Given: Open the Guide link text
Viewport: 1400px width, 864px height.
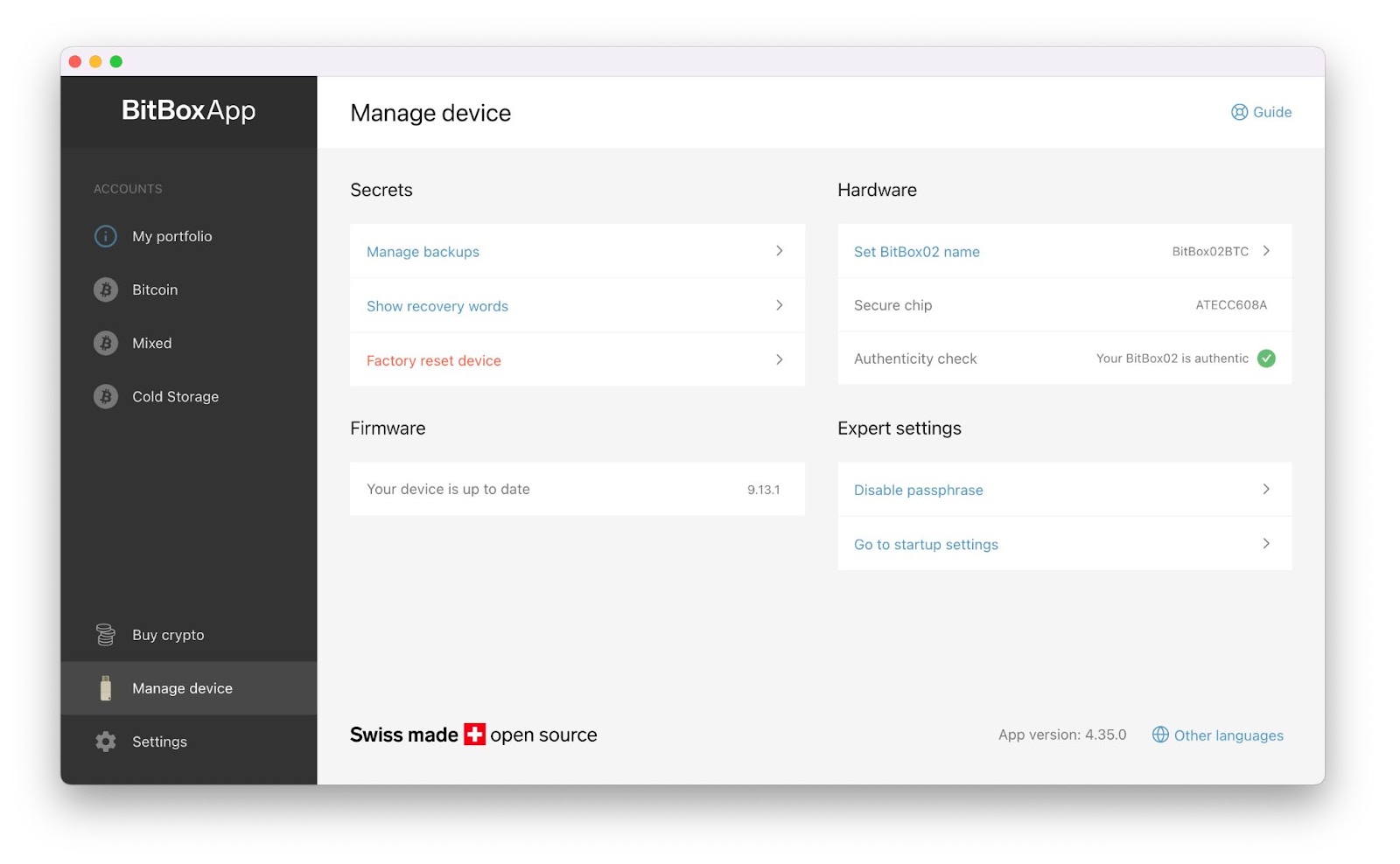Looking at the screenshot, I should (1272, 112).
